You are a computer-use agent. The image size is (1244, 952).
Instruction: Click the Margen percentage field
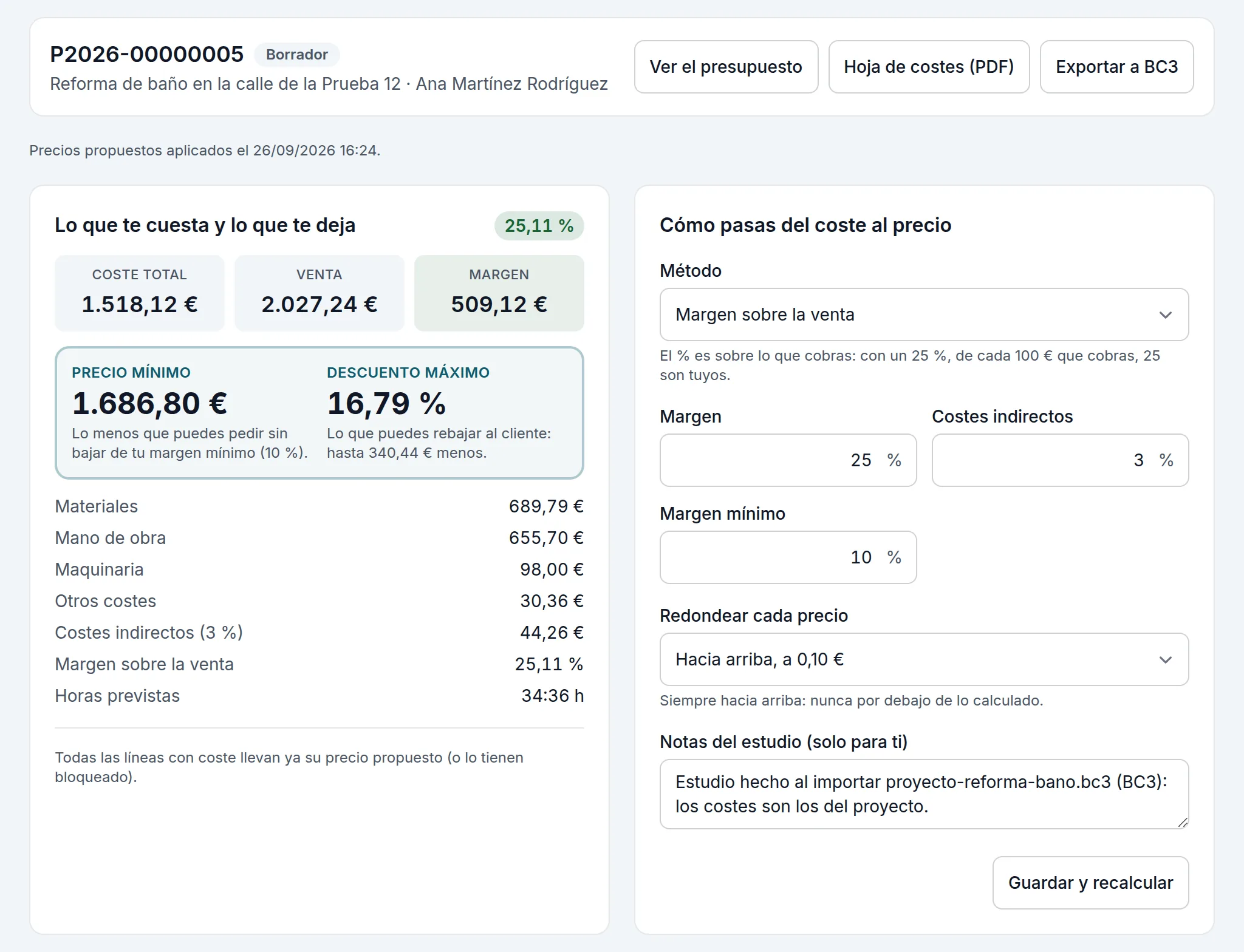tap(788, 460)
